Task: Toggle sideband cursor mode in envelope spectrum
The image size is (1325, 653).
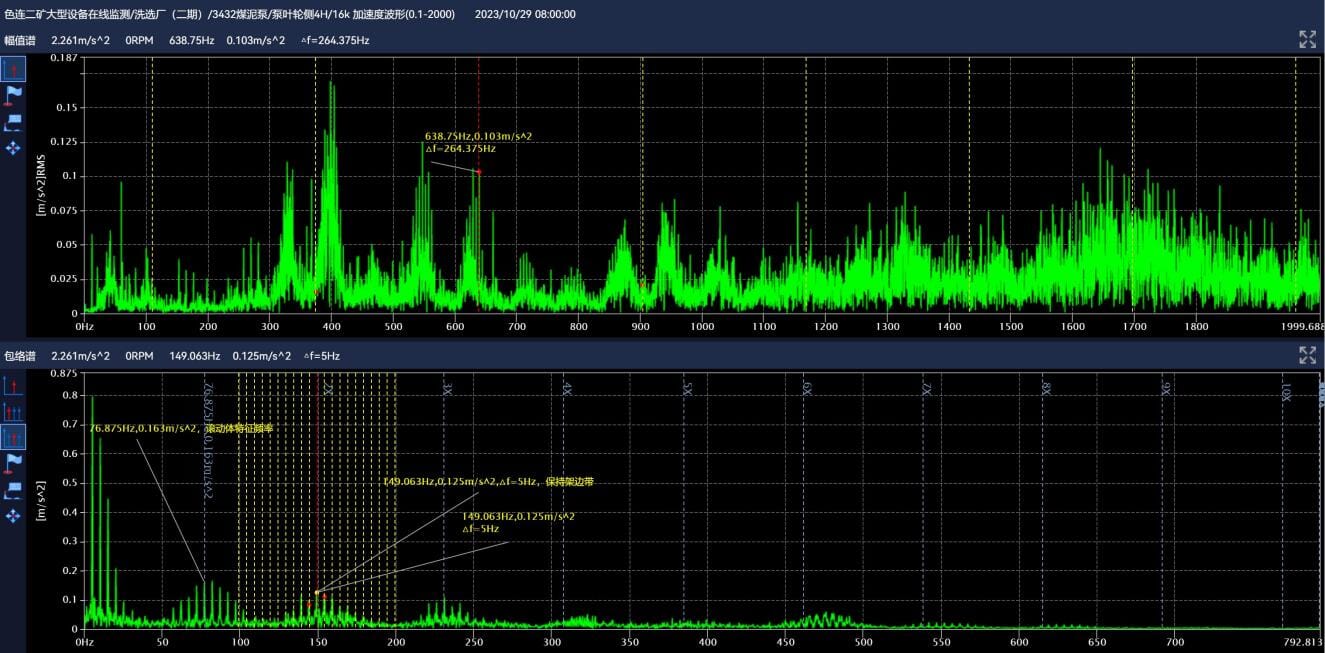Action: coord(14,437)
